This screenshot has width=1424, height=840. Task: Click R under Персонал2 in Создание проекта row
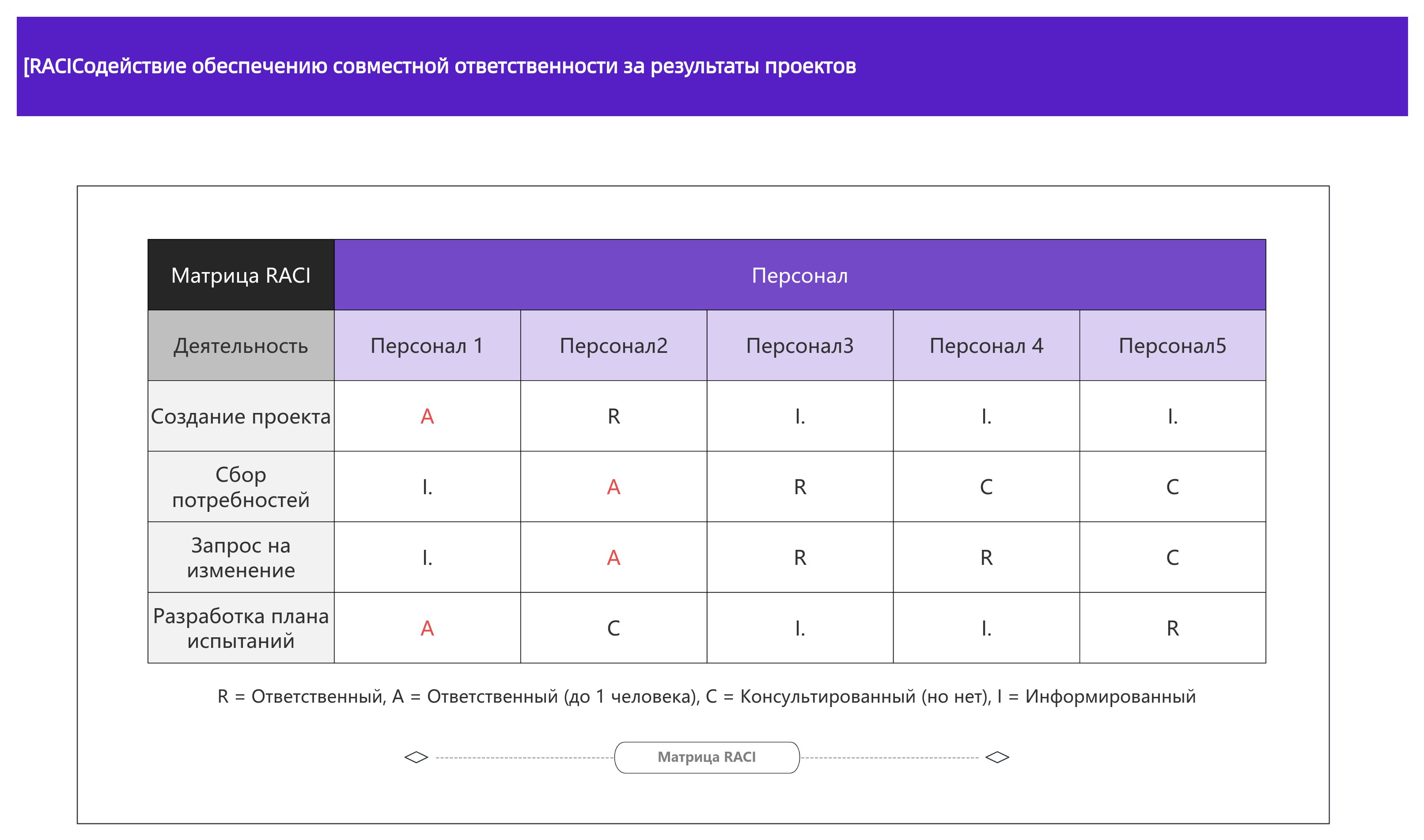click(614, 416)
